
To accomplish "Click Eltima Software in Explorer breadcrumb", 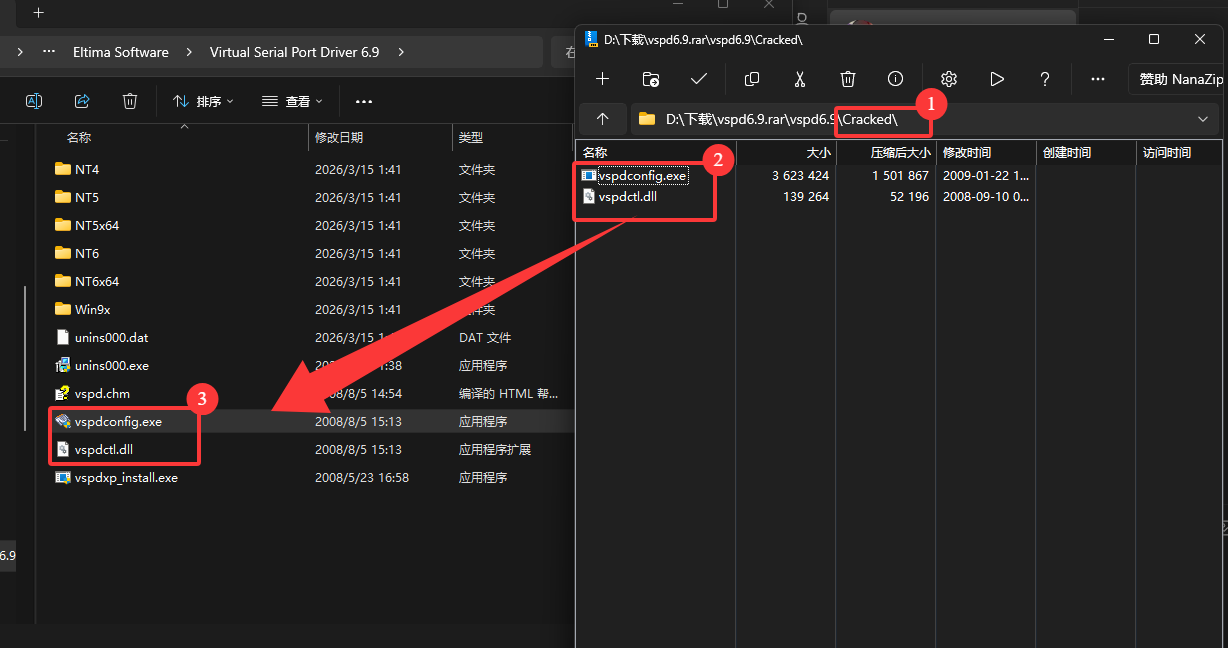I will pyautogui.click(x=120, y=52).
